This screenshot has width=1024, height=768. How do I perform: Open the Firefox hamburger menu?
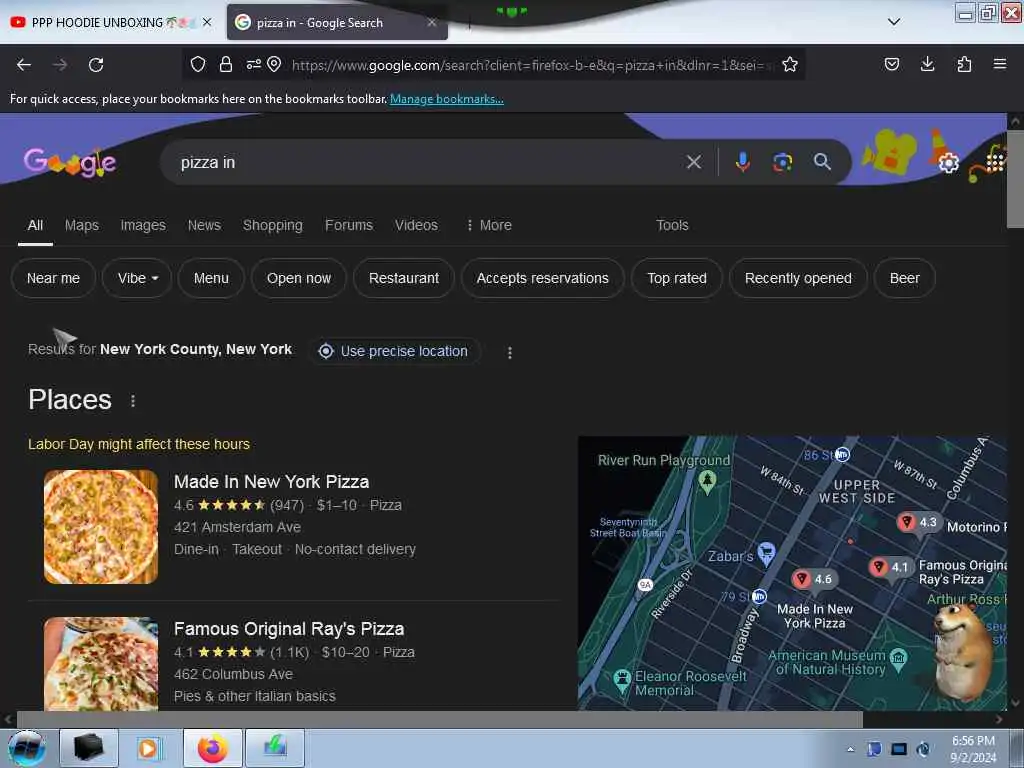tap(999, 64)
